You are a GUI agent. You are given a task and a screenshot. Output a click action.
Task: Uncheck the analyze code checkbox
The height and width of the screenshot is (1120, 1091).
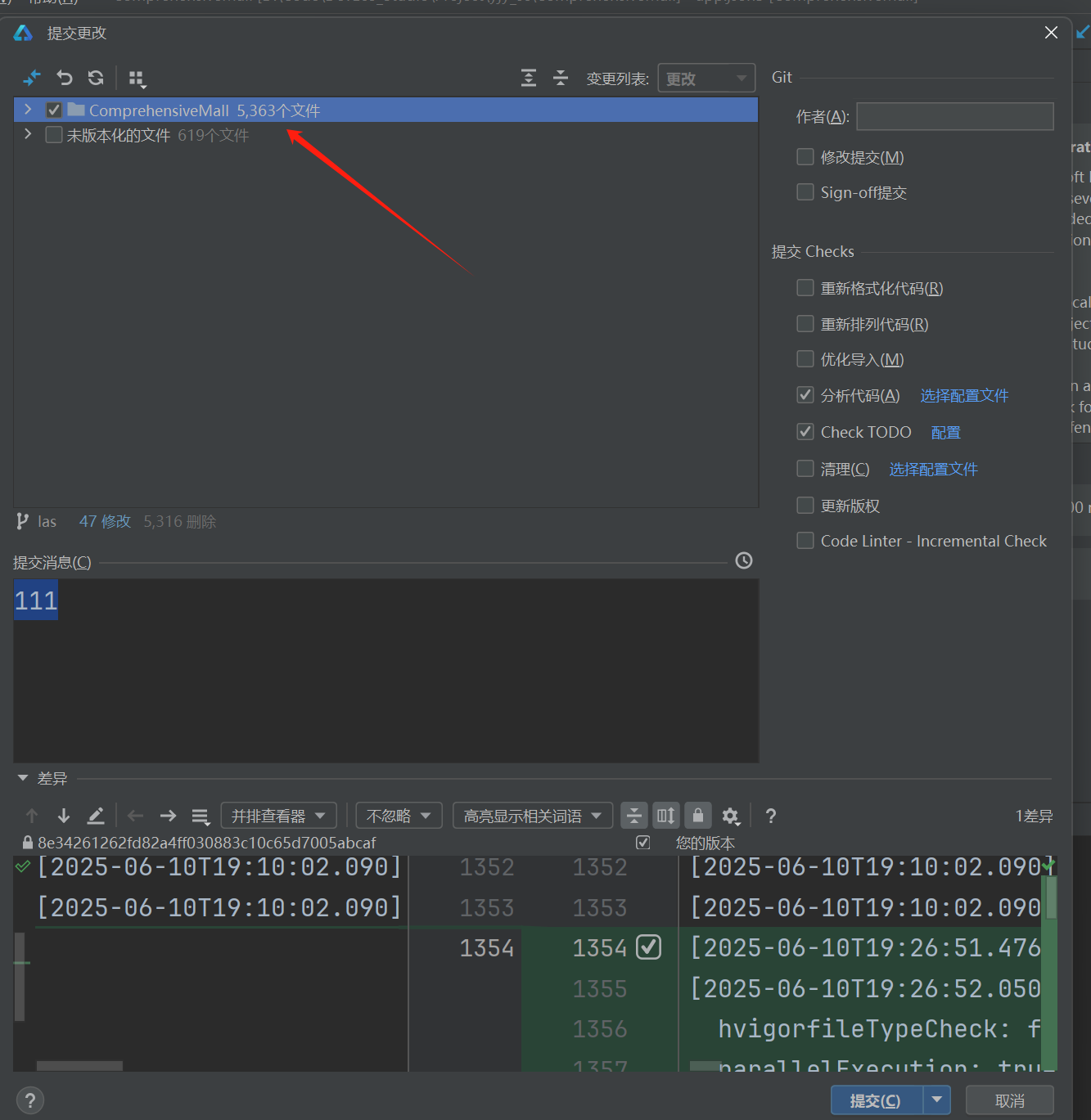805,395
